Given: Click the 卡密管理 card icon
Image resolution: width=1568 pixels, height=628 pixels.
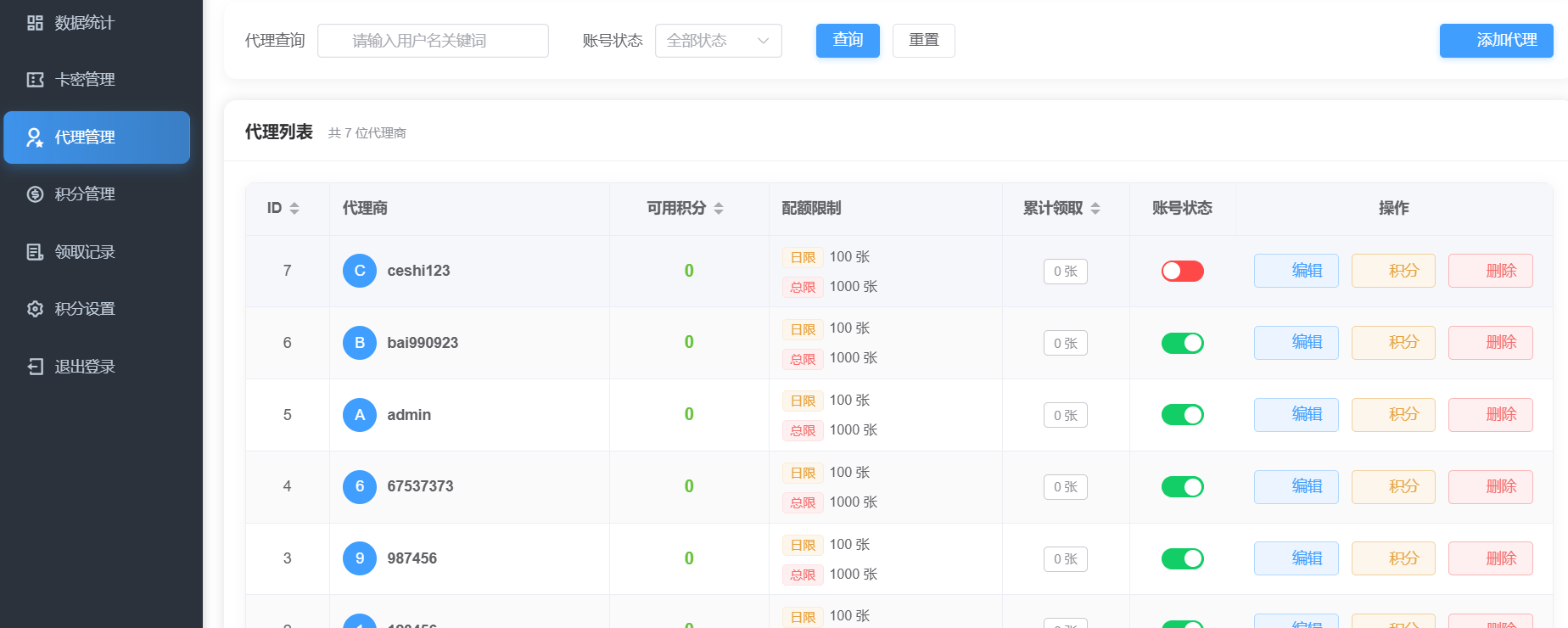Looking at the screenshot, I should click(x=35, y=80).
